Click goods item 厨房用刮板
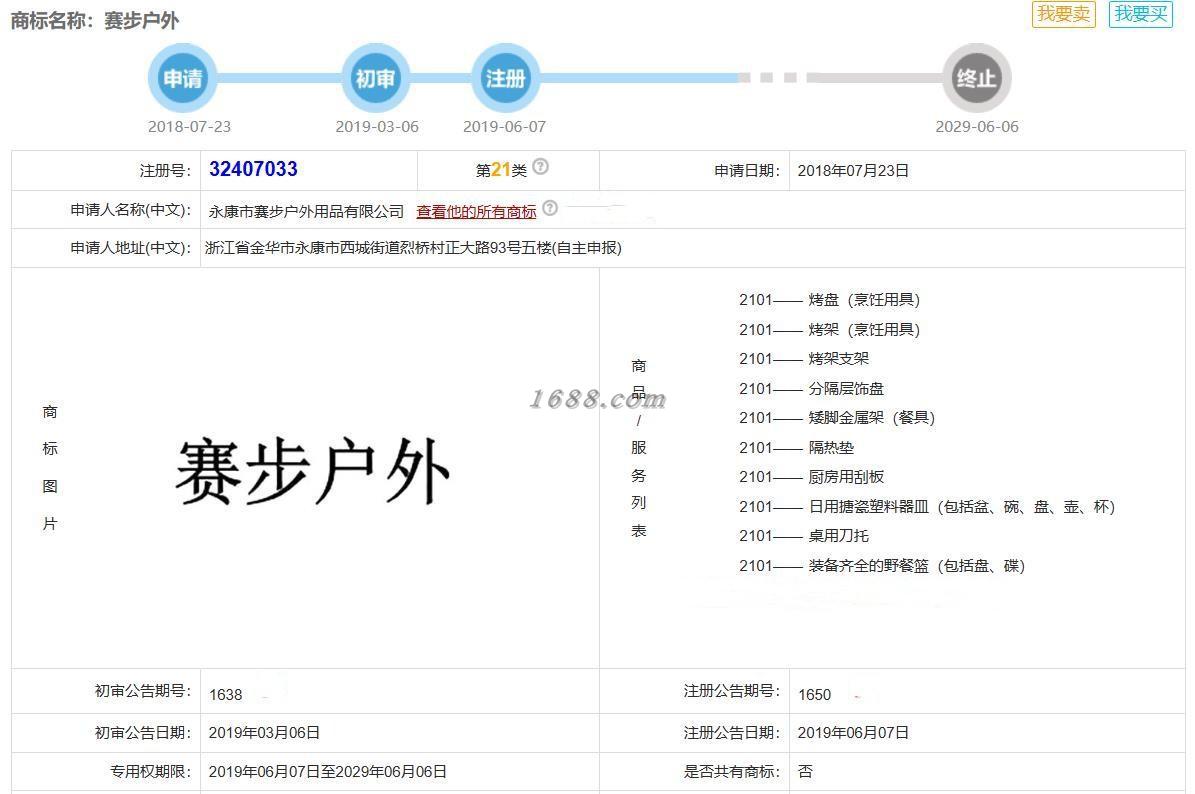 [x=846, y=477]
